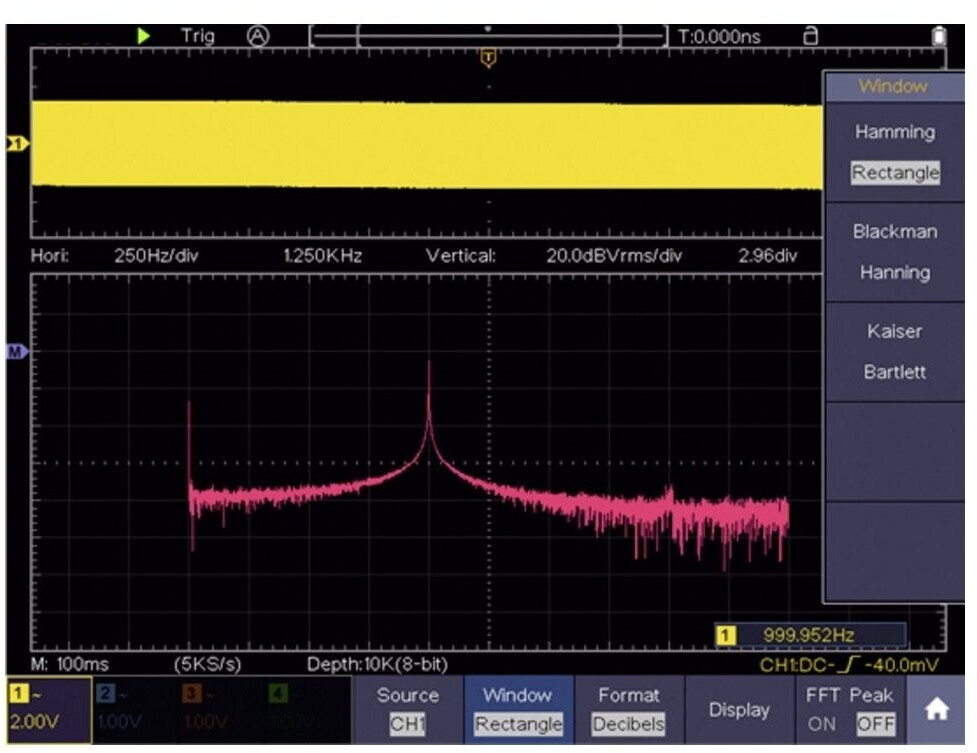The width and height of the screenshot is (977, 753).
Task: Click the horizontal position bar at top
Action: pyautogui.click(x=488, y=37)
